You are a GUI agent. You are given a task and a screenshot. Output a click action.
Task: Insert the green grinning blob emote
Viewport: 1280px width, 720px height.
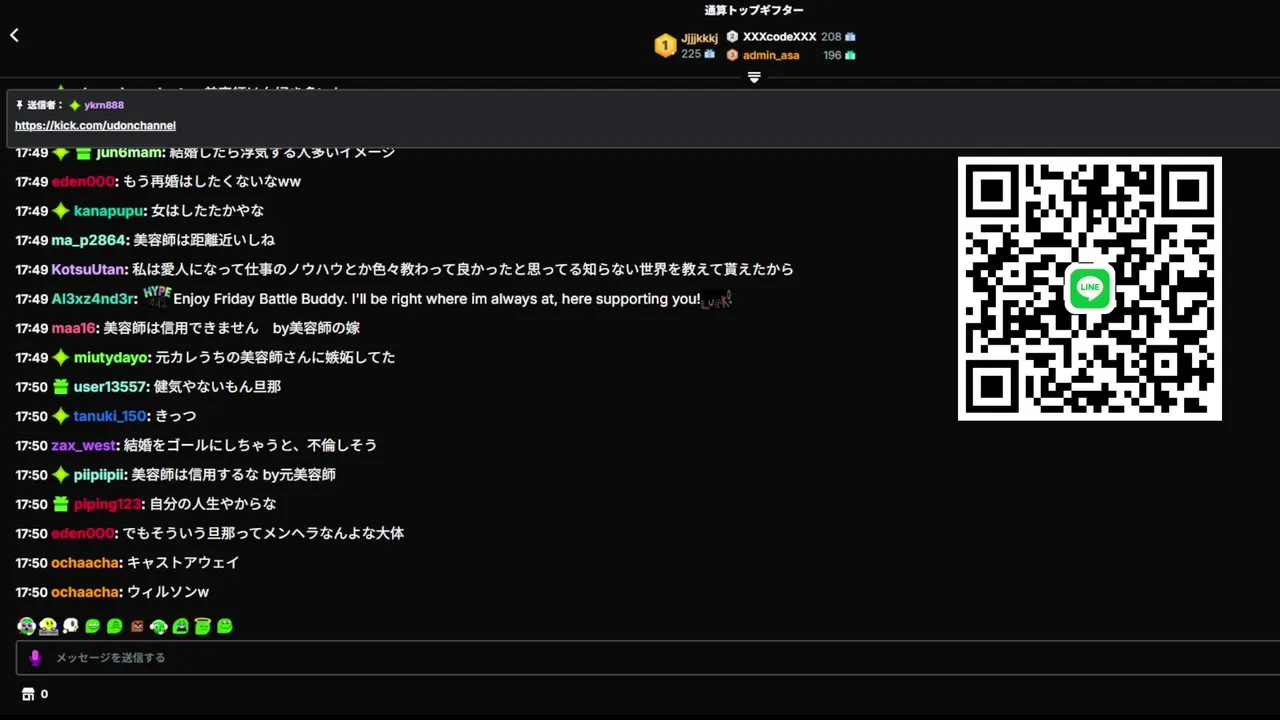coord(92,626)
